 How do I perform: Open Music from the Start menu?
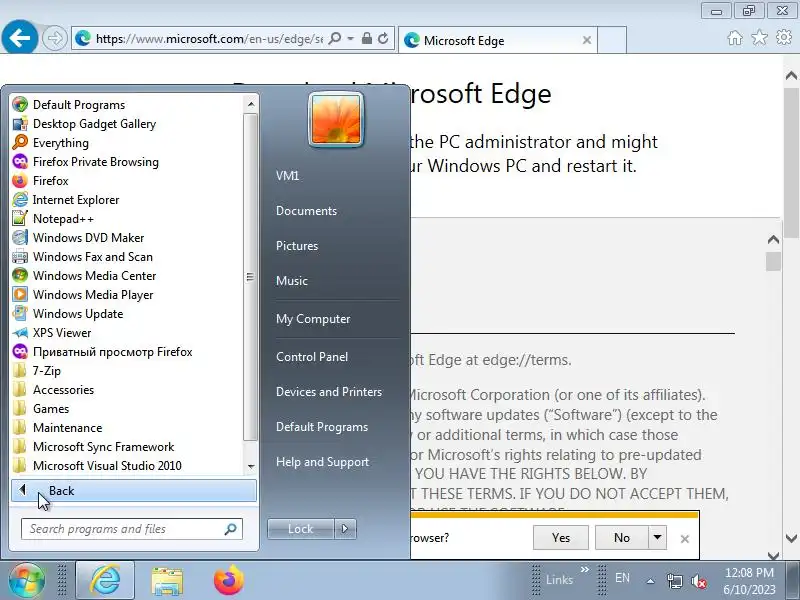[x=292, y=281]
